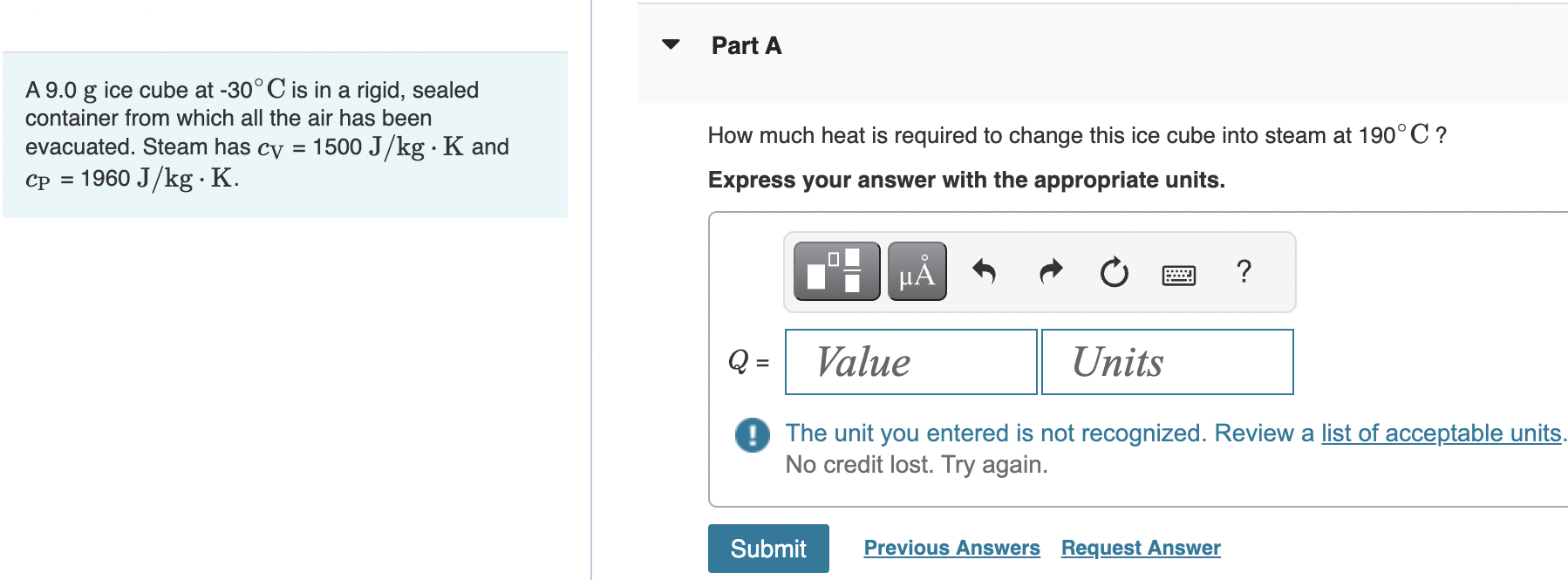1568x580 pixels.
Task: Click inside the Units field
Action: [x=1166, y=361]
